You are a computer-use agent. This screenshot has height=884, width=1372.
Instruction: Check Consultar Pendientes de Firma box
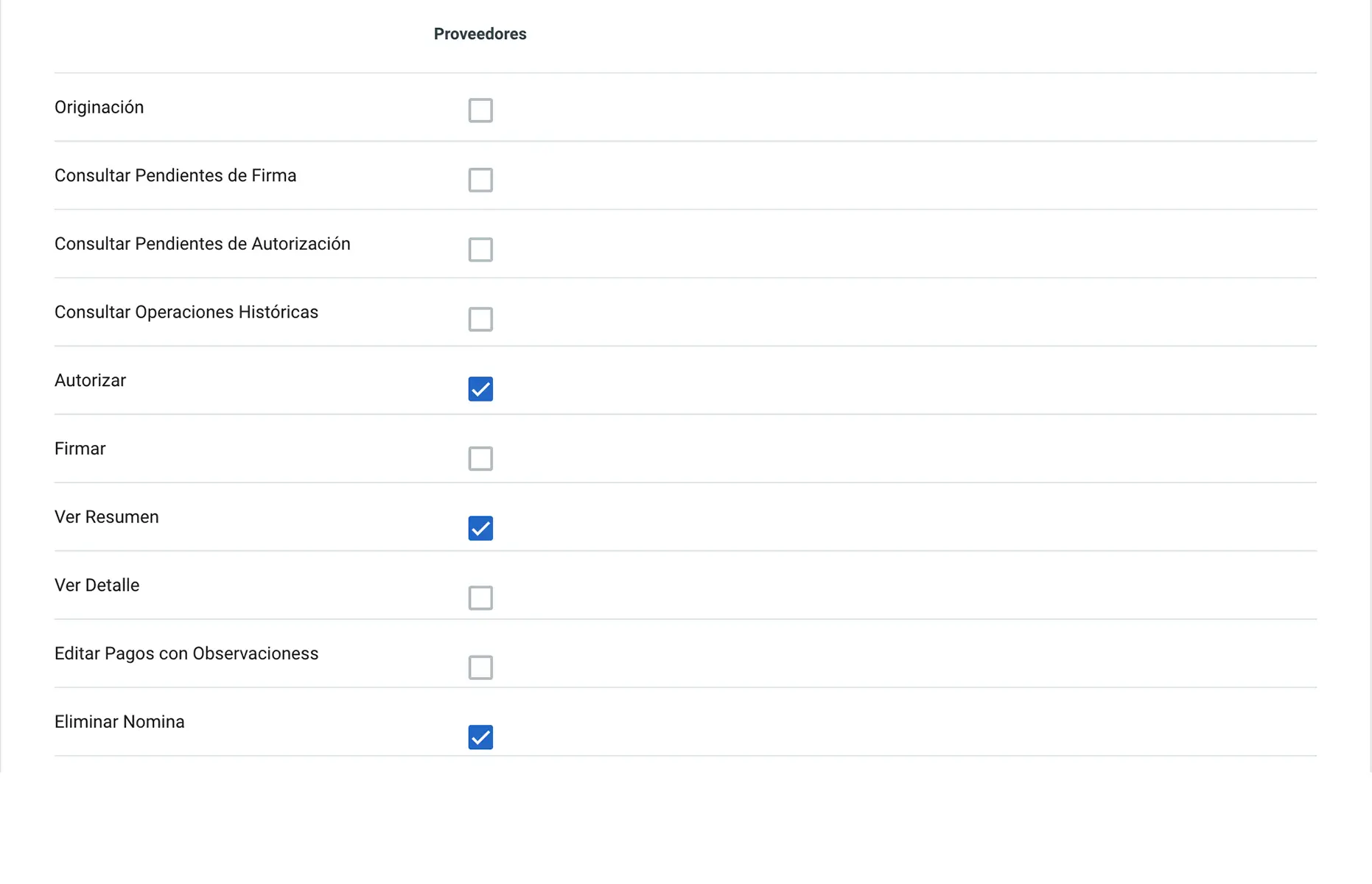pyautogui.click(x=480, y=180)
